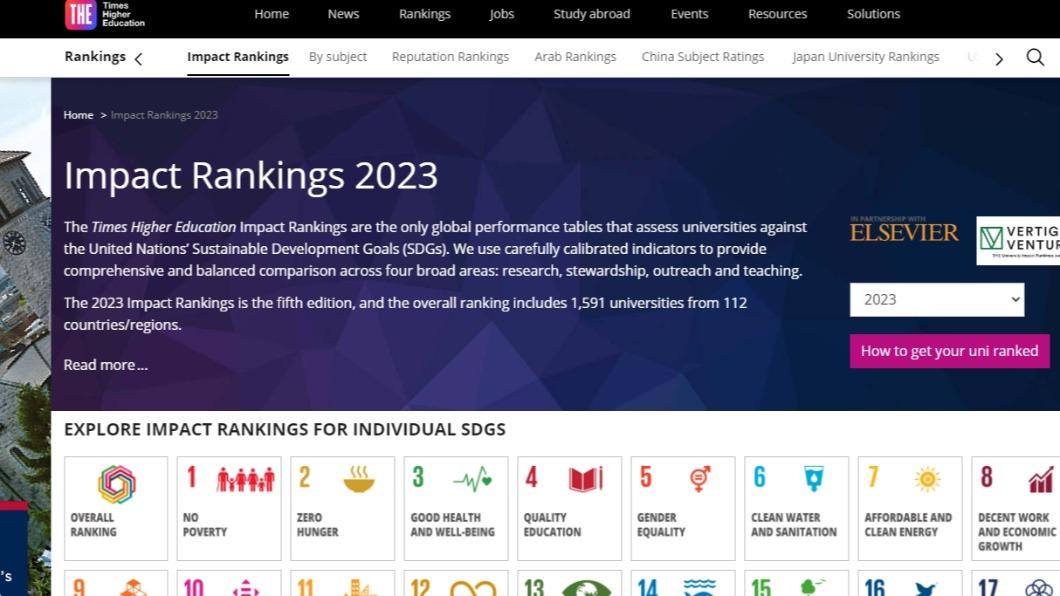Follow the Home breadcrumb link
This screenshot has width=1060, height=596.
[78, 115]
